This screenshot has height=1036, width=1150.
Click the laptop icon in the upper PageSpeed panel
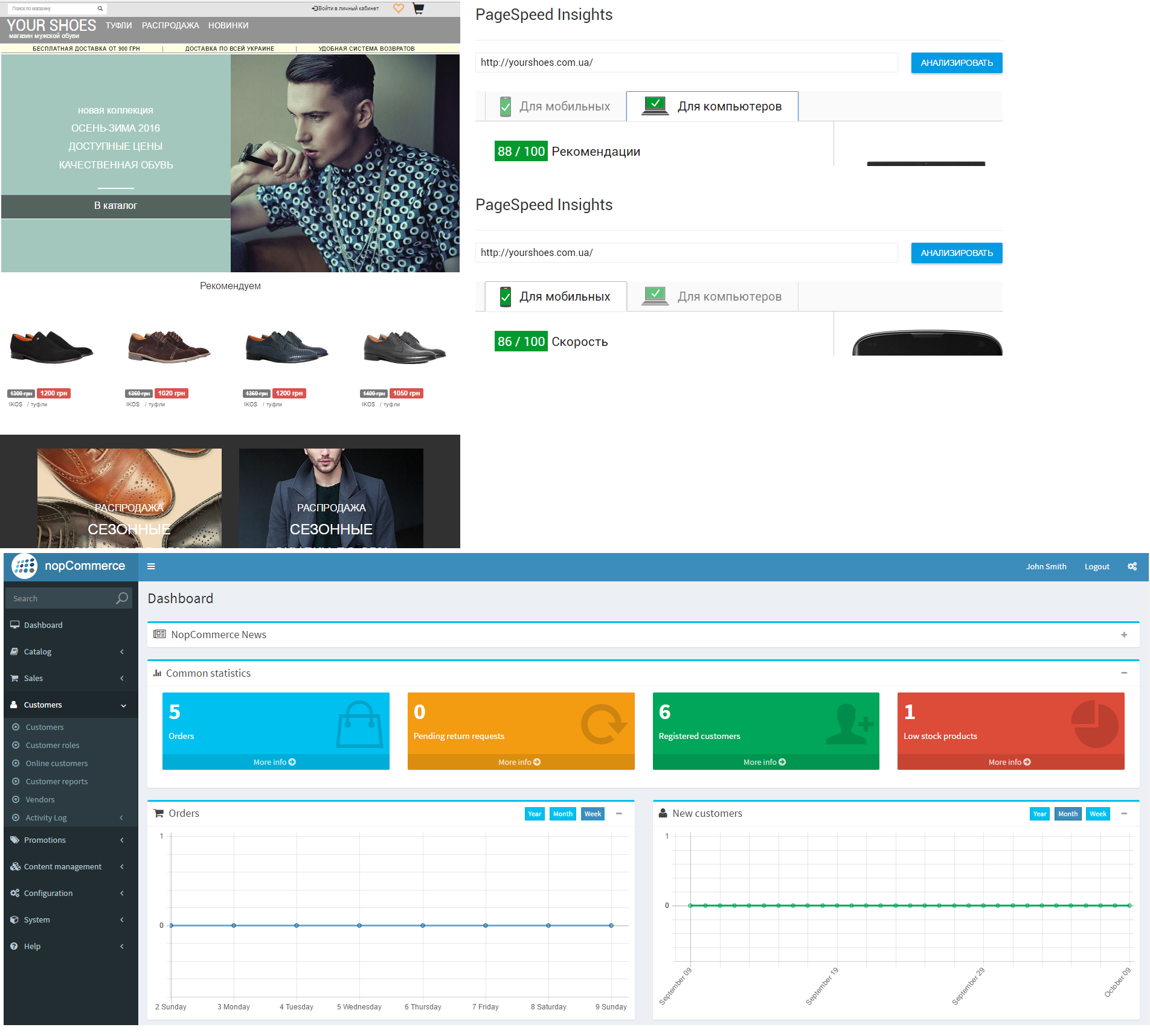(x=655, y=106)
